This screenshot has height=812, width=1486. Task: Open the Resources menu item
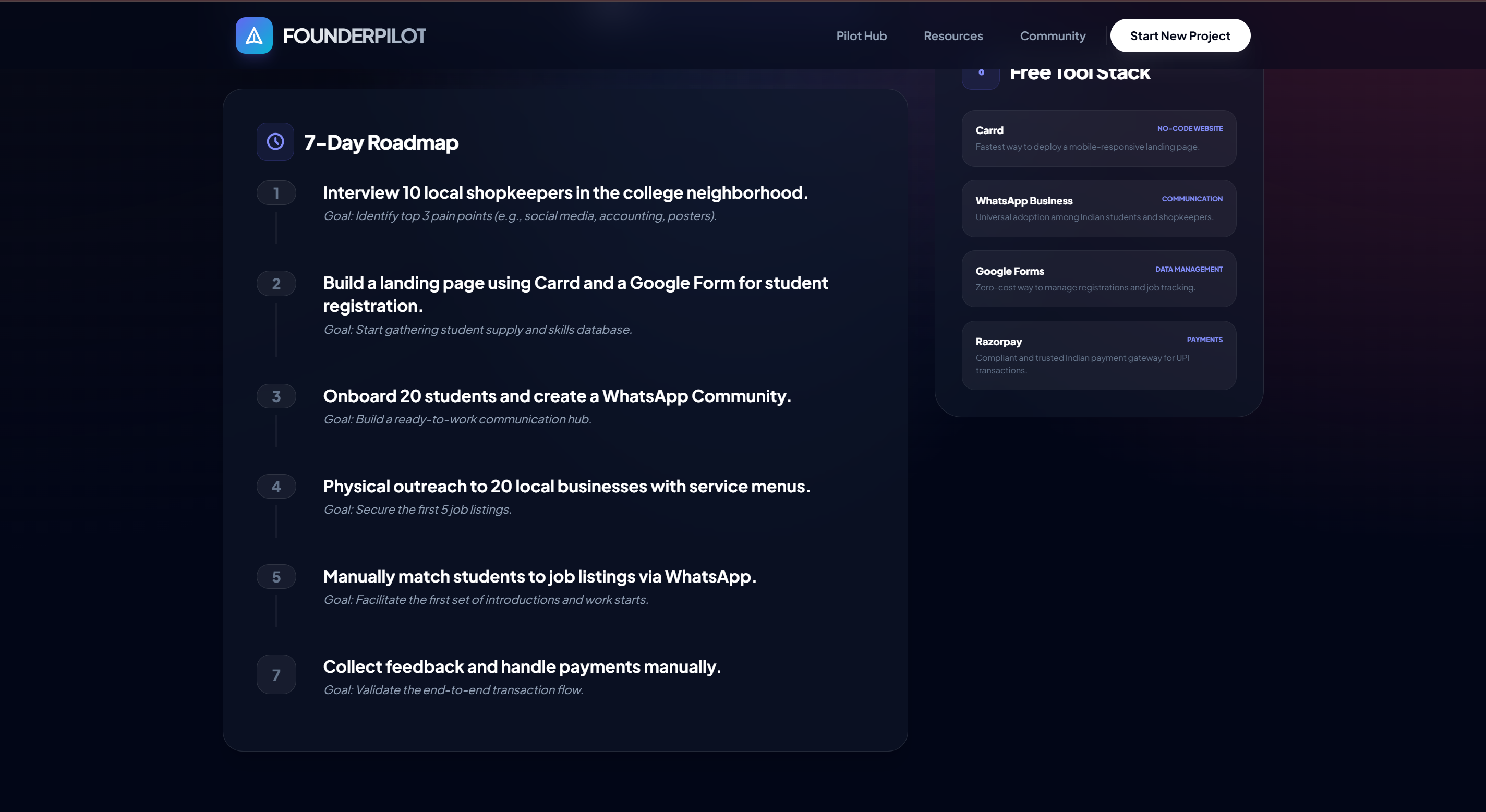point(953,36)
